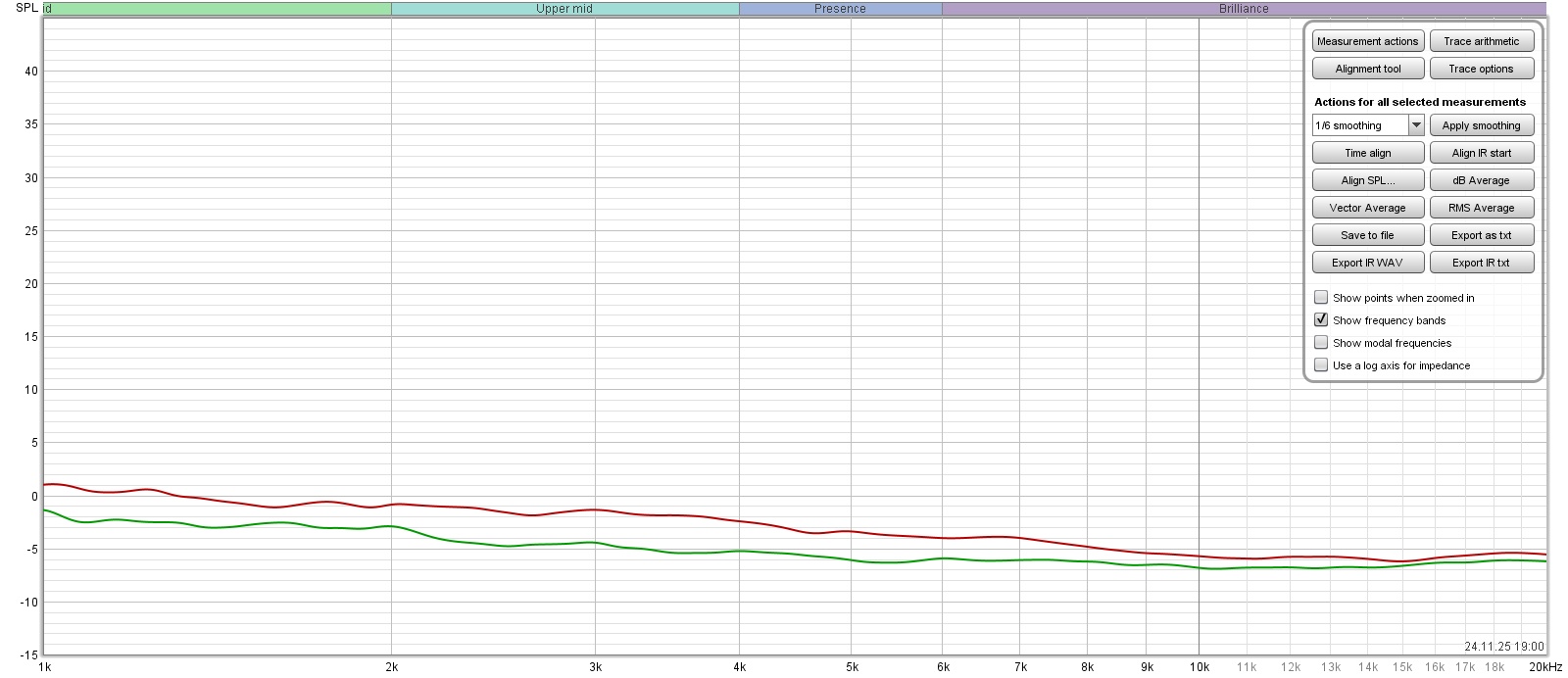The image size is (1568, 678).
Task: Click the Time align button
Action: tap(1368, 153)
